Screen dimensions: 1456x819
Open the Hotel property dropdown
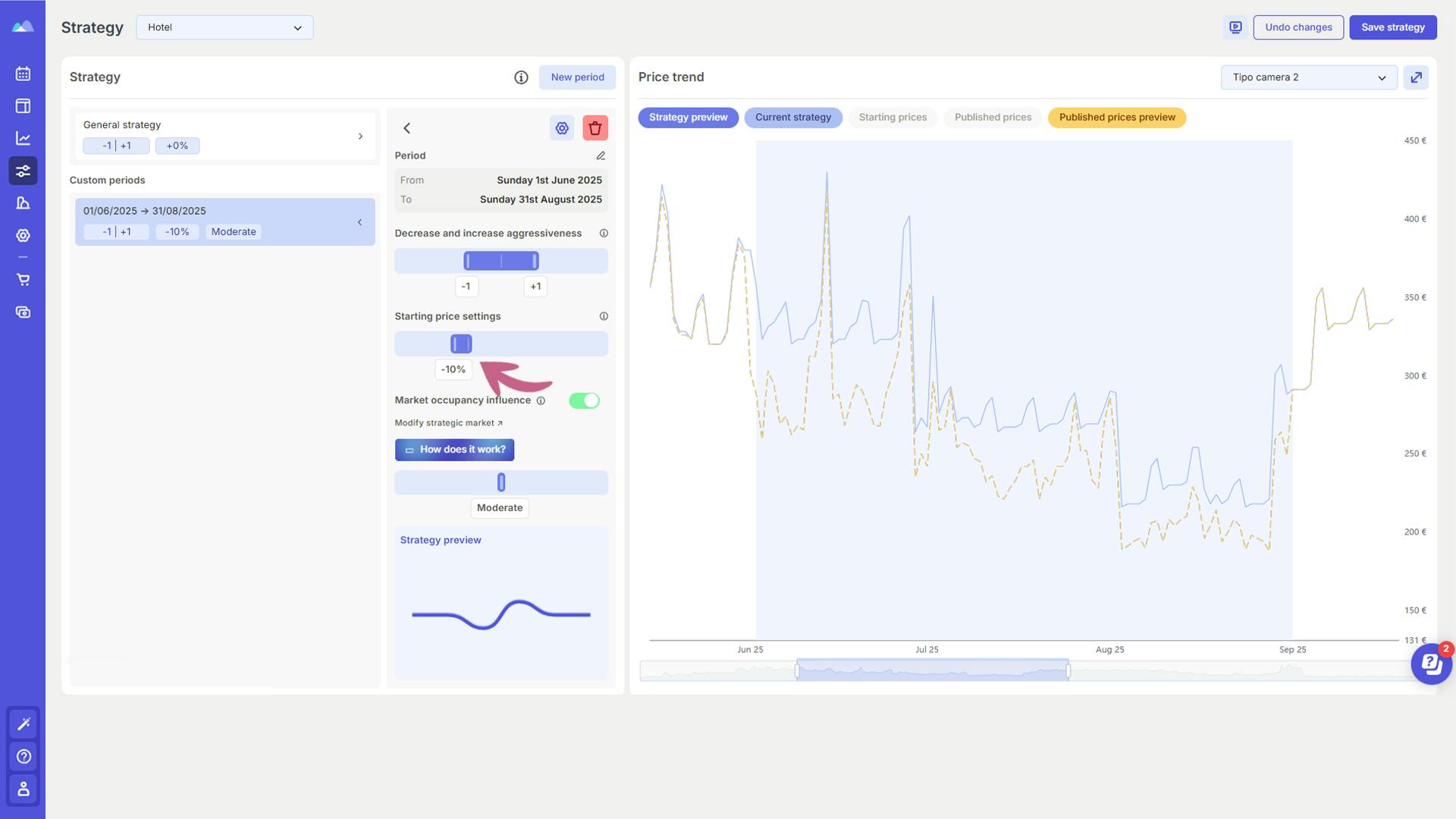[x=224, y=27]
